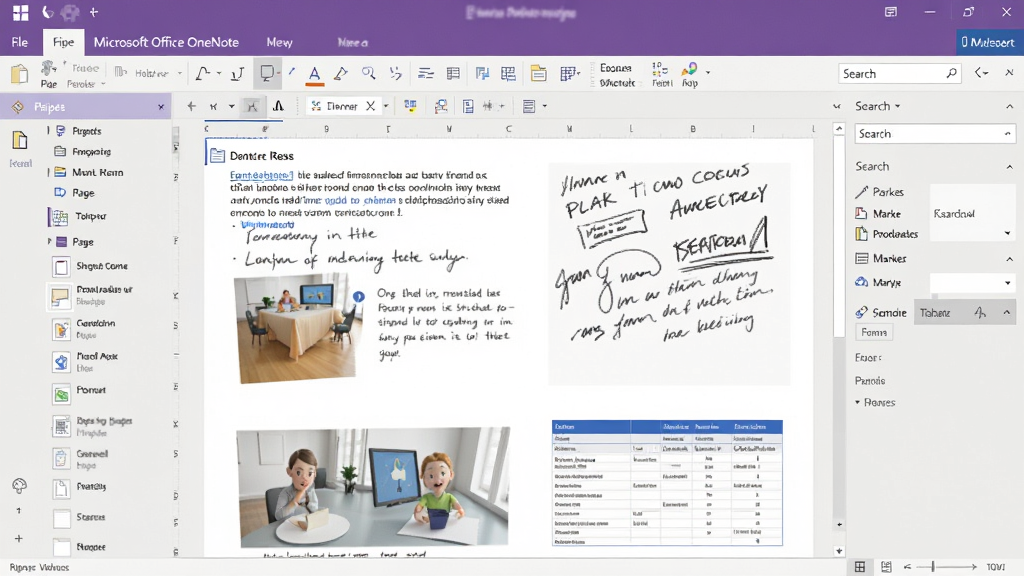Open the Mew tab
The image size is (1024, 576).
(279, 42)
